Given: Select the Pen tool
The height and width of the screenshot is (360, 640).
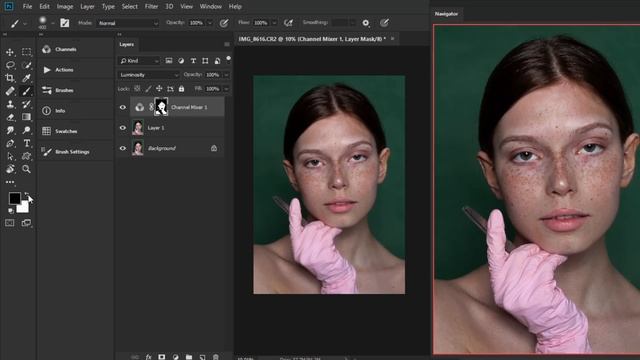Looking at the screenshot, I should [10, 143].
